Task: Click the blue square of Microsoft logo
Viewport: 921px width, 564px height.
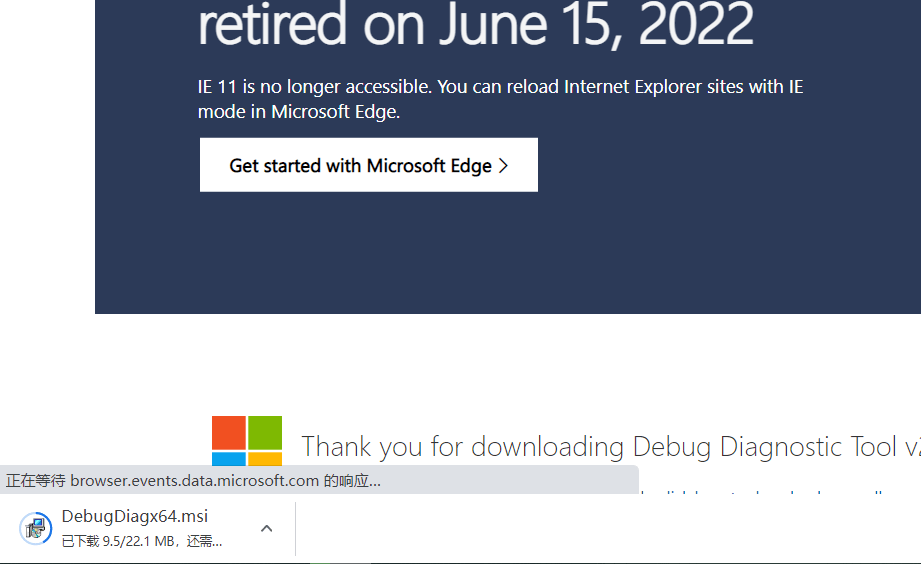Action: pos(228,459)
